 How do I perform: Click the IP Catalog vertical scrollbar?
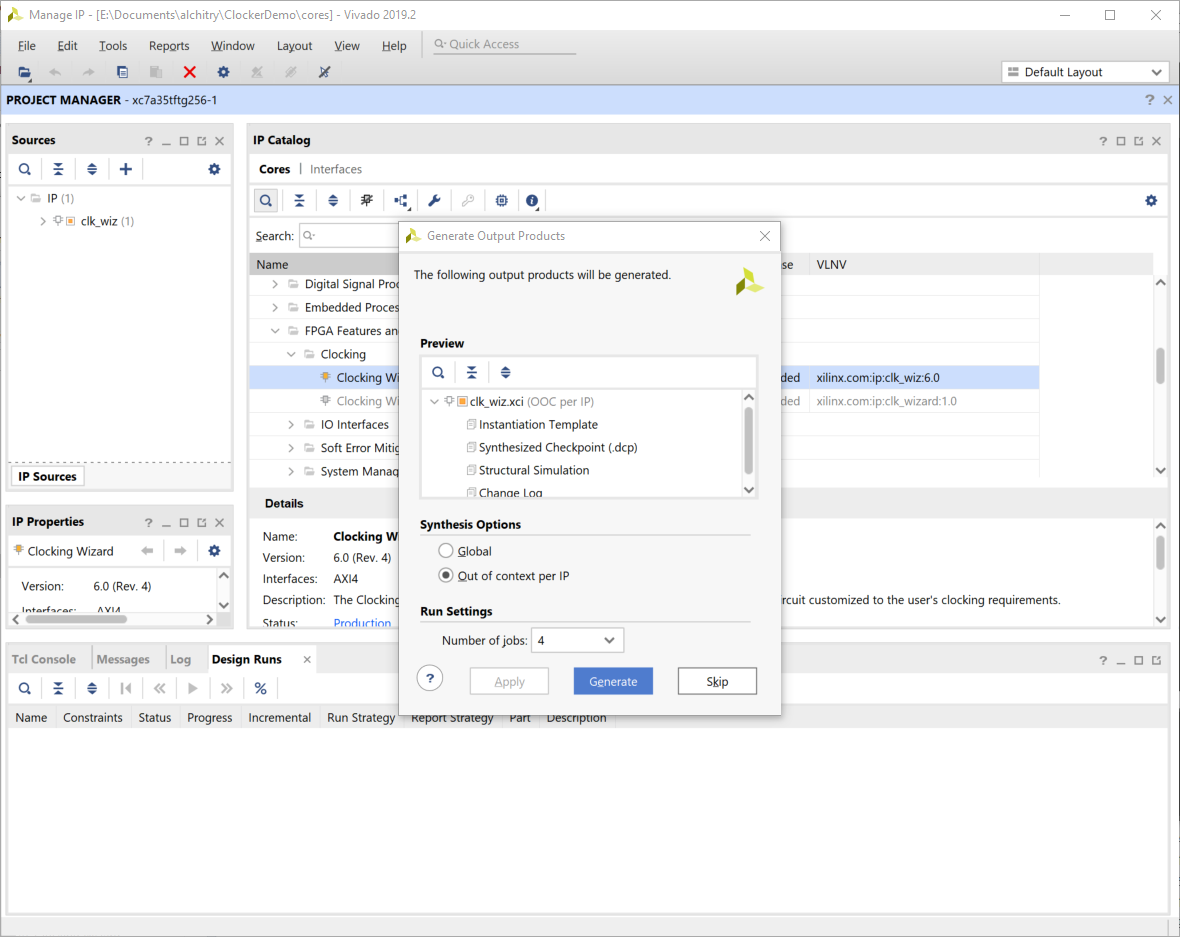pos(1160,367)
